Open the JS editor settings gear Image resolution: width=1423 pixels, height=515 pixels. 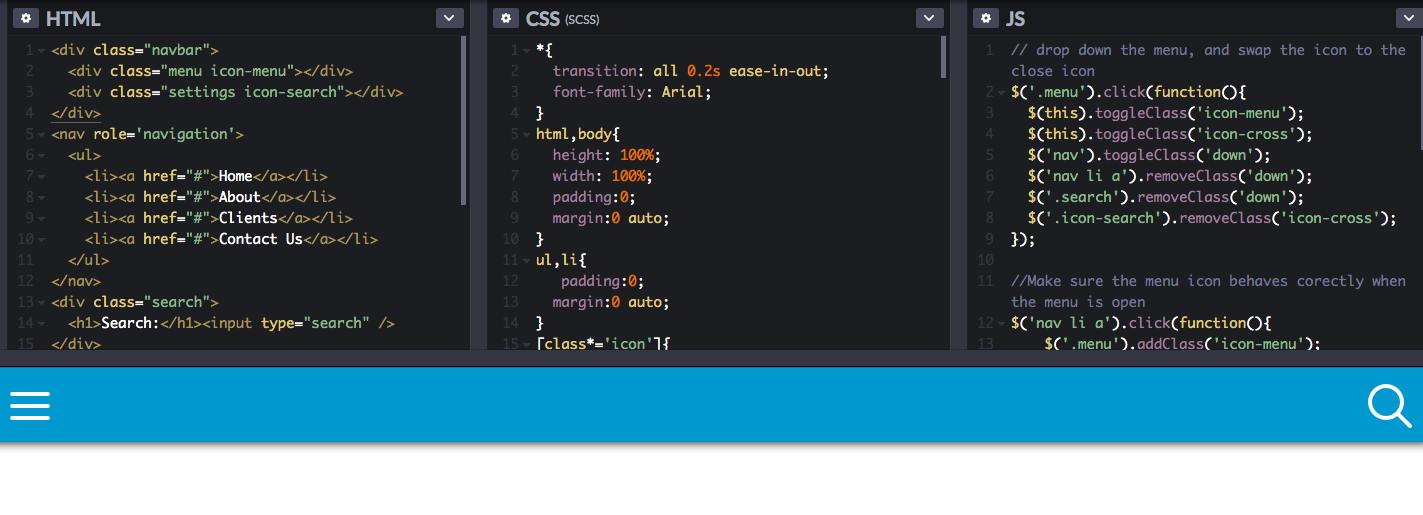pyautogui.click(x=986, y=18)
